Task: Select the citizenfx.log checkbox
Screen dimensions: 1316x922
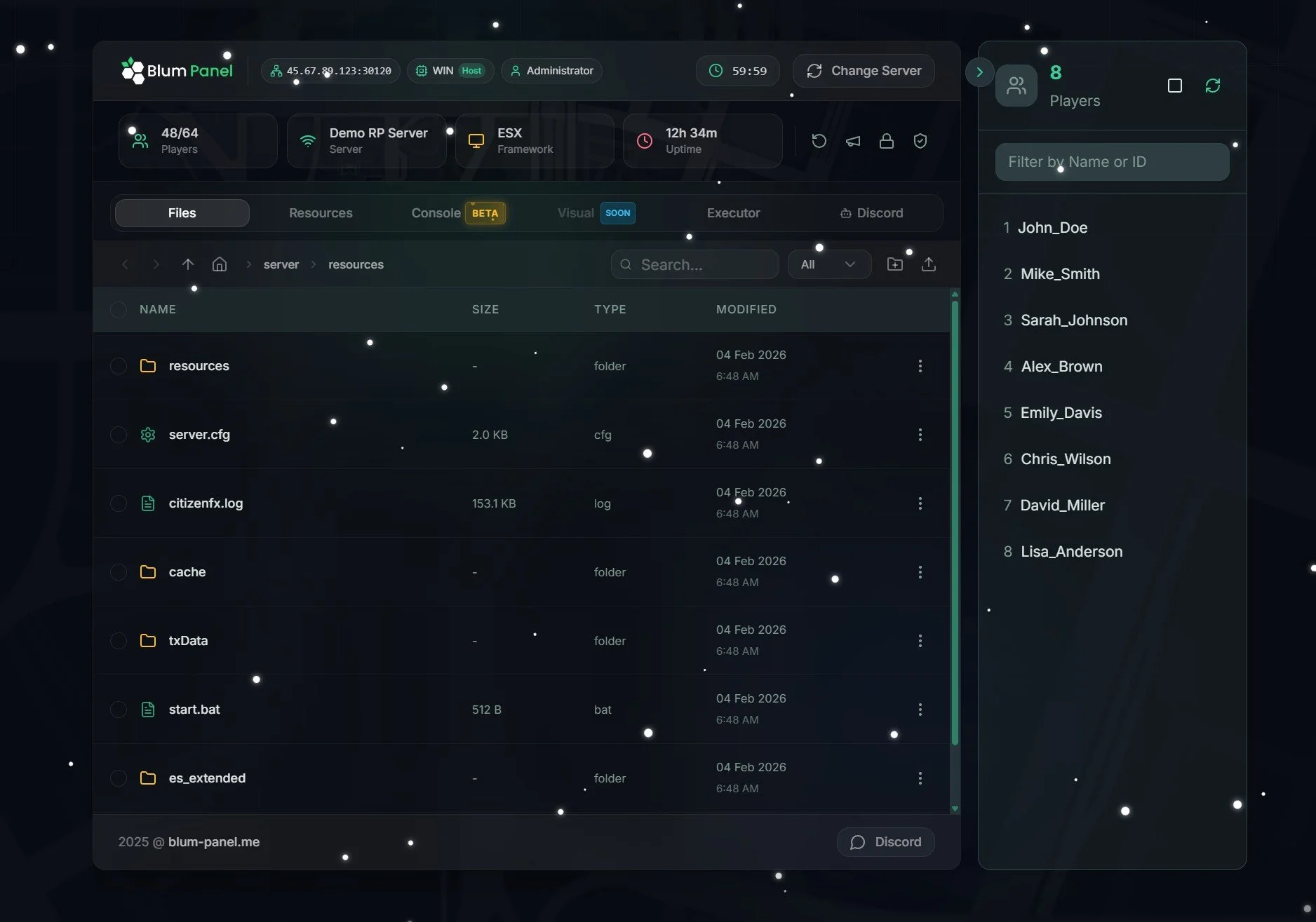Action: [119, 503]
